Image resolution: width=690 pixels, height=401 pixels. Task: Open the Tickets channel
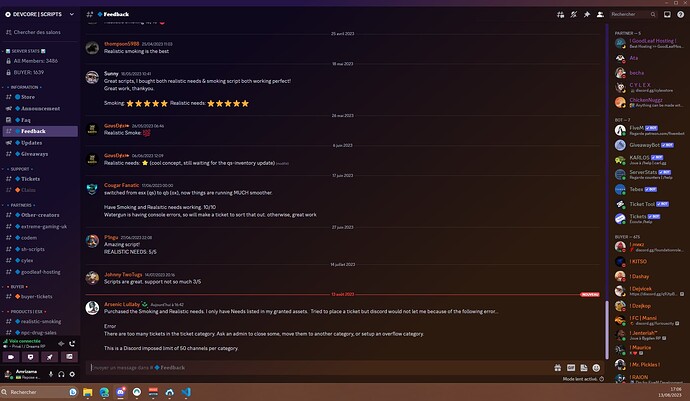(40, 179)
